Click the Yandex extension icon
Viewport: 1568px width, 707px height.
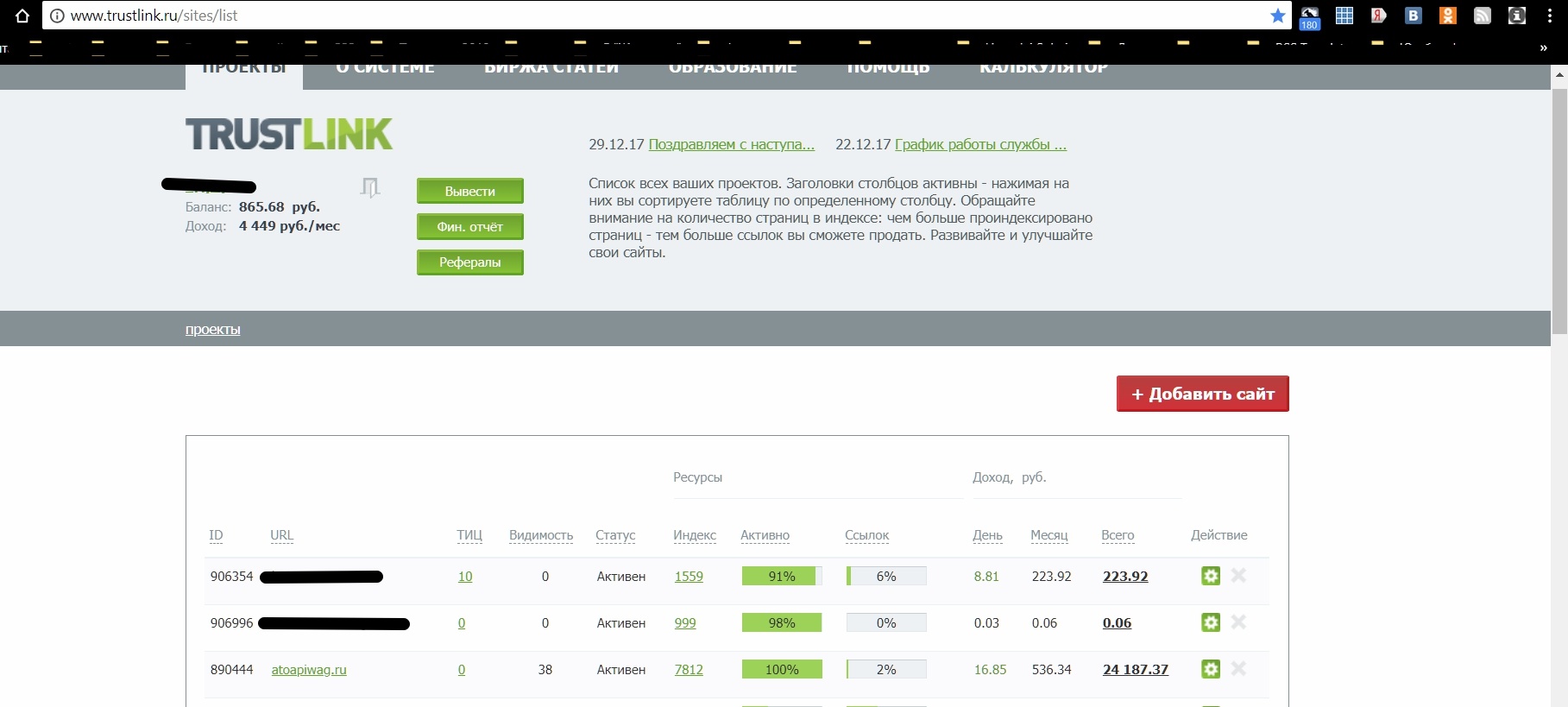point(1379,16)
